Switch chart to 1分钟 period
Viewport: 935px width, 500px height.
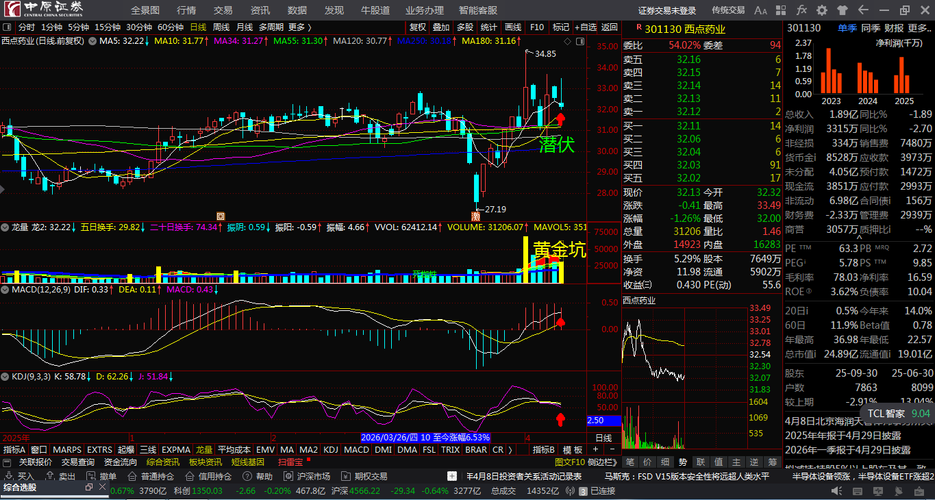pos(52,27)
